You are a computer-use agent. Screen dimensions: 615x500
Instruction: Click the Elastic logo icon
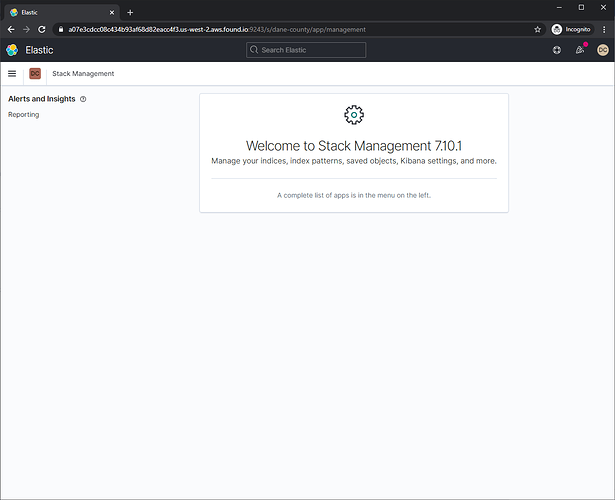click(12, 50)
